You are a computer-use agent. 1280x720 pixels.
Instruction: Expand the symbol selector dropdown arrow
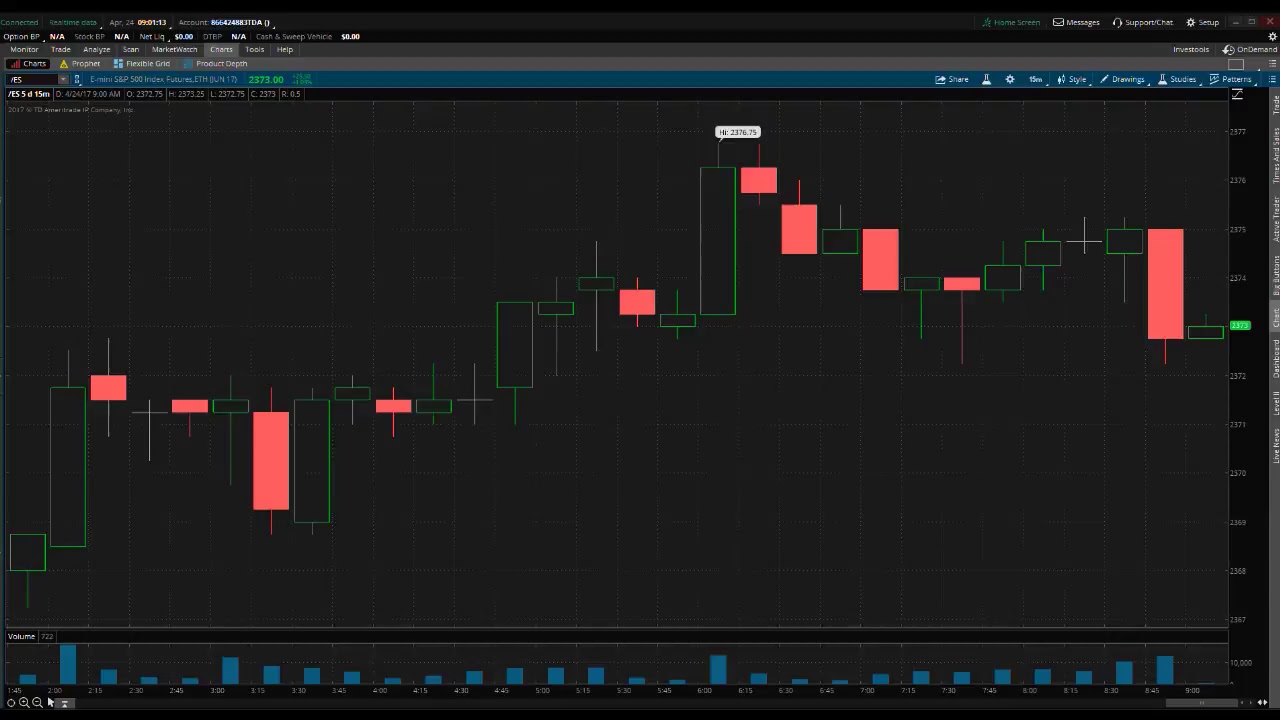[63, 79]
